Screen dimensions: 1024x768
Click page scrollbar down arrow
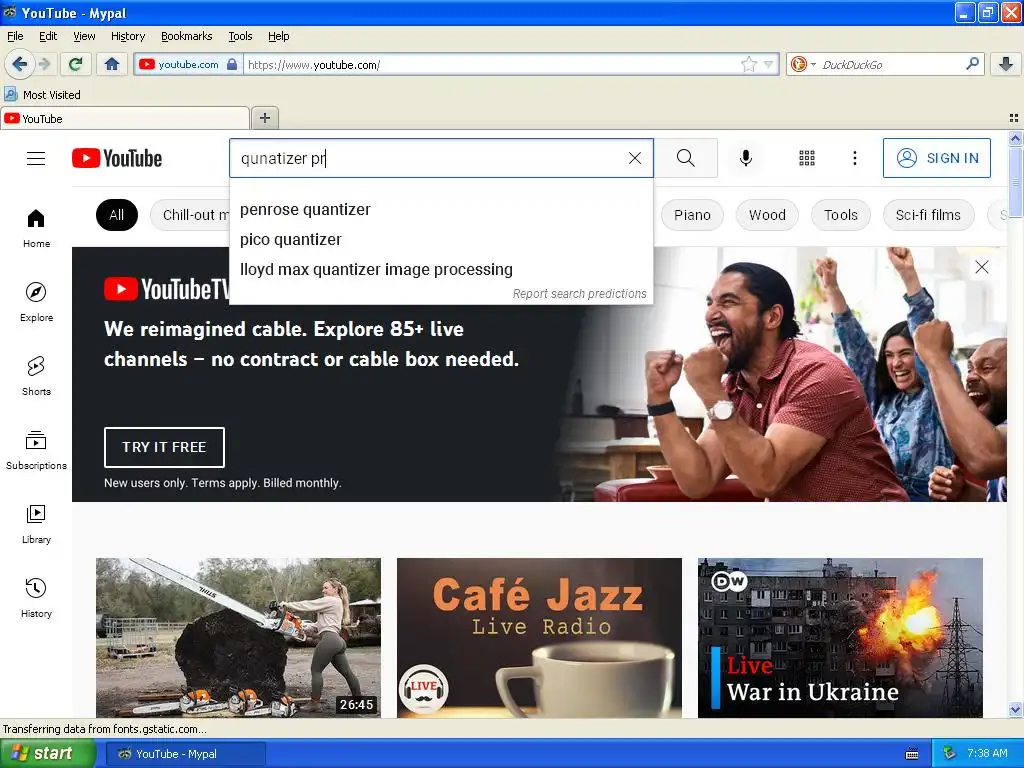(1015, 709)
